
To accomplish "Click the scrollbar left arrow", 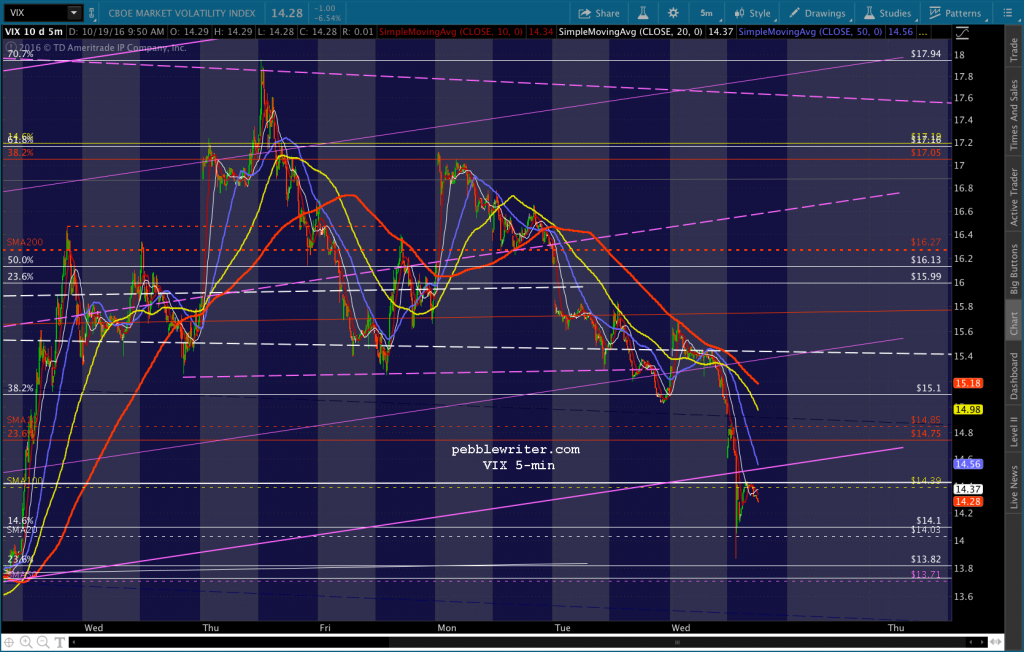I will click(72, 642).
